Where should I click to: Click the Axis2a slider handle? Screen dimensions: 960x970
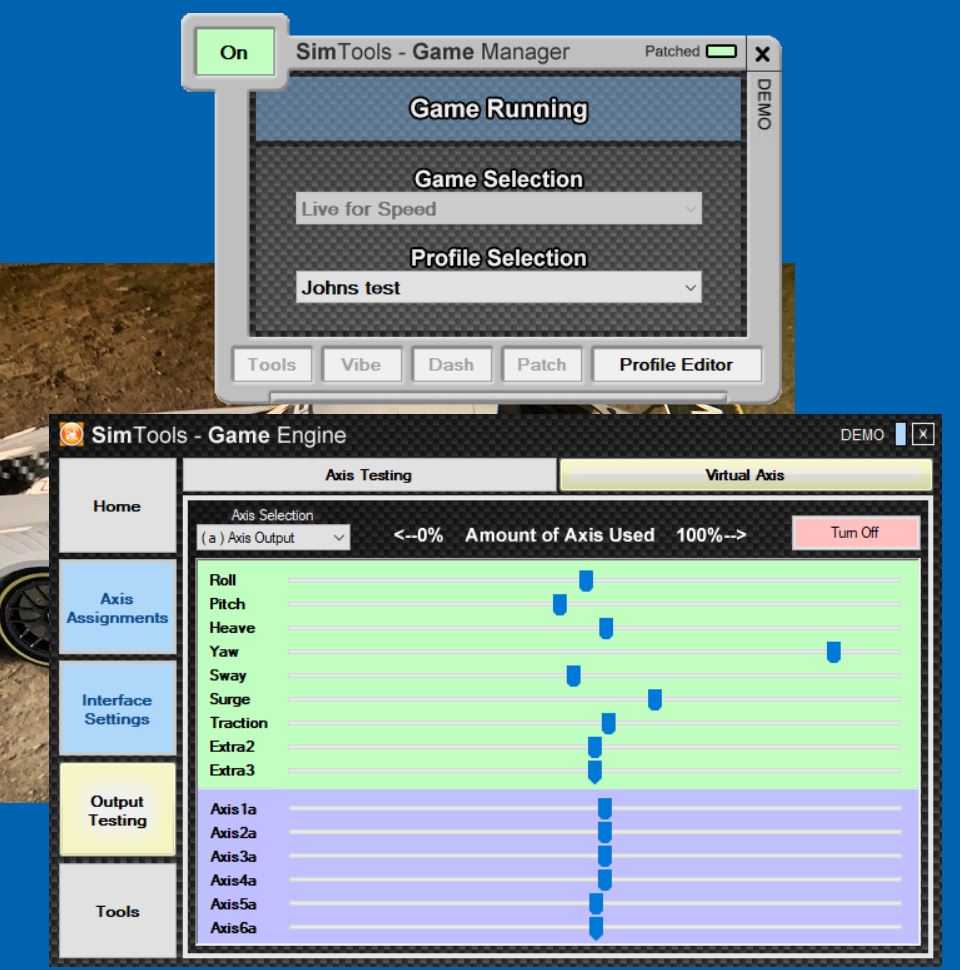(x=605, y=833)
